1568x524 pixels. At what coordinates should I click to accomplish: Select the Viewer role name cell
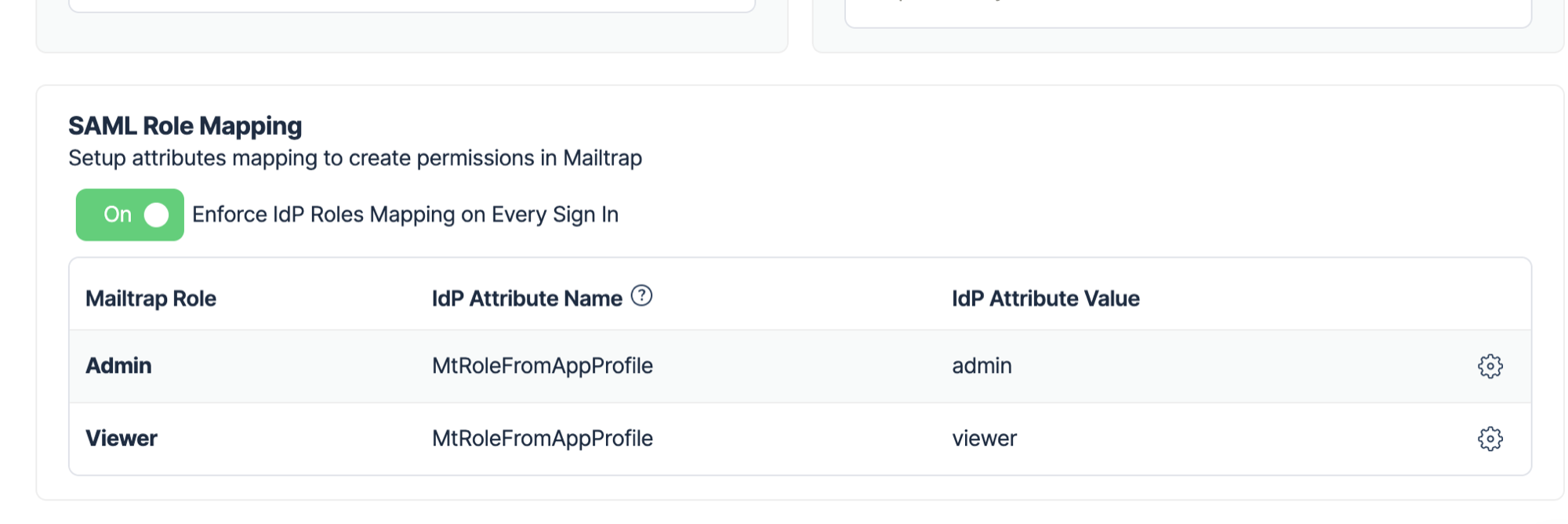tap(122, 439)
